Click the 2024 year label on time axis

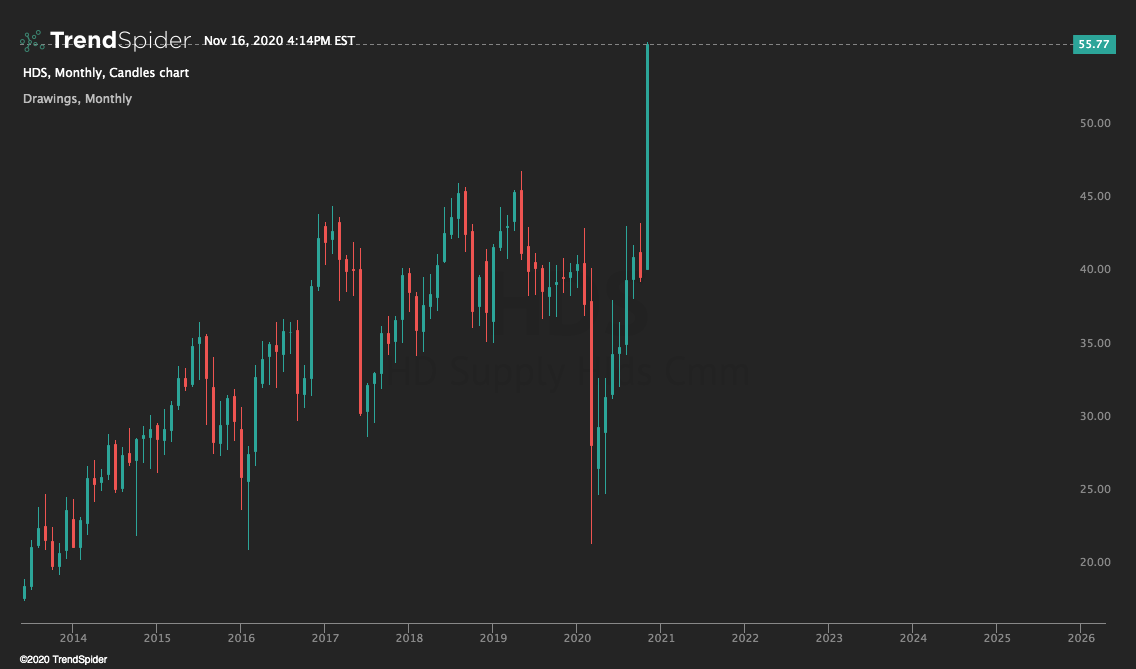point(914,638)
